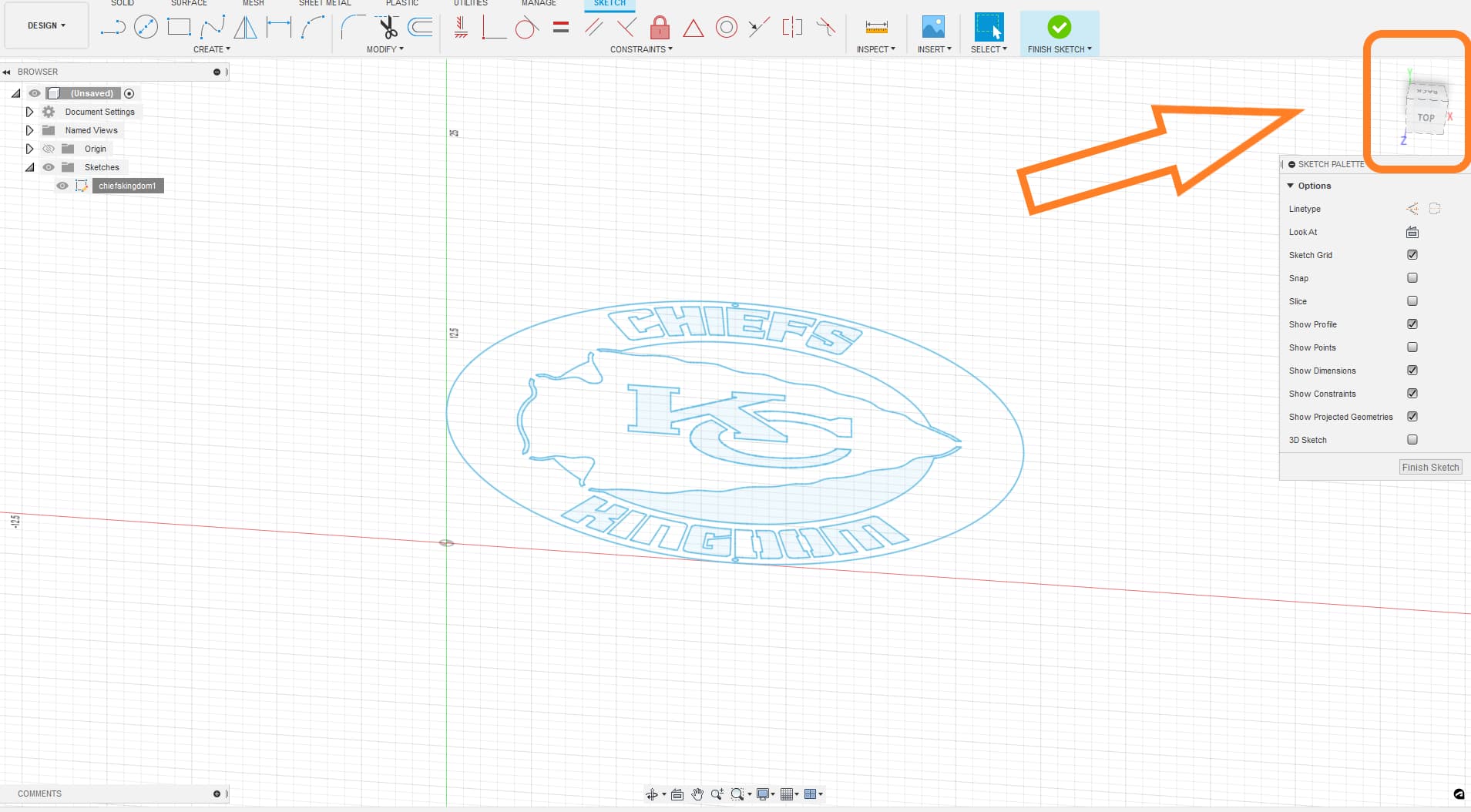Apply the Equal constraint
The width and height of the screenshot is (1471, 812).
(x=561, y=28)
